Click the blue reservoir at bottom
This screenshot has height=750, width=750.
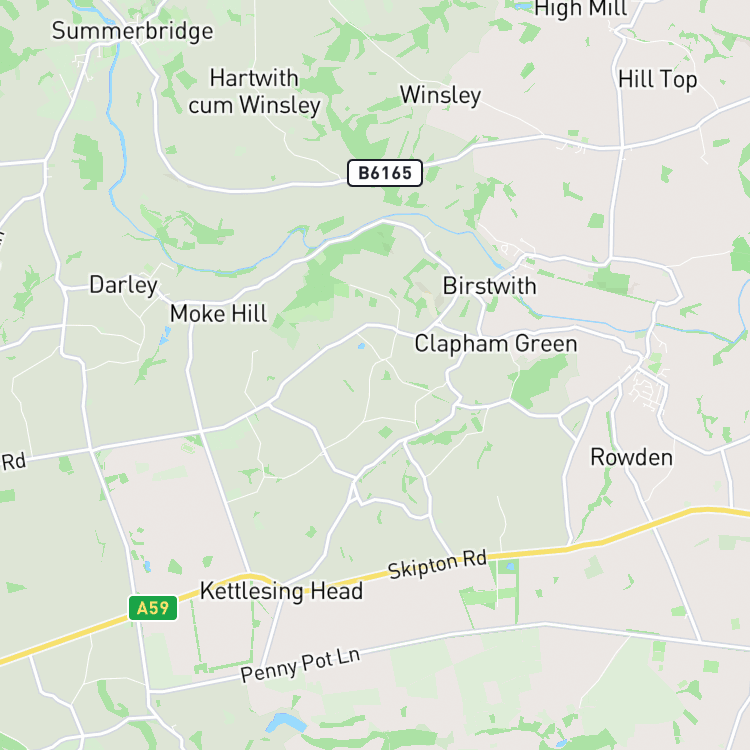click(x=286, y=723)
